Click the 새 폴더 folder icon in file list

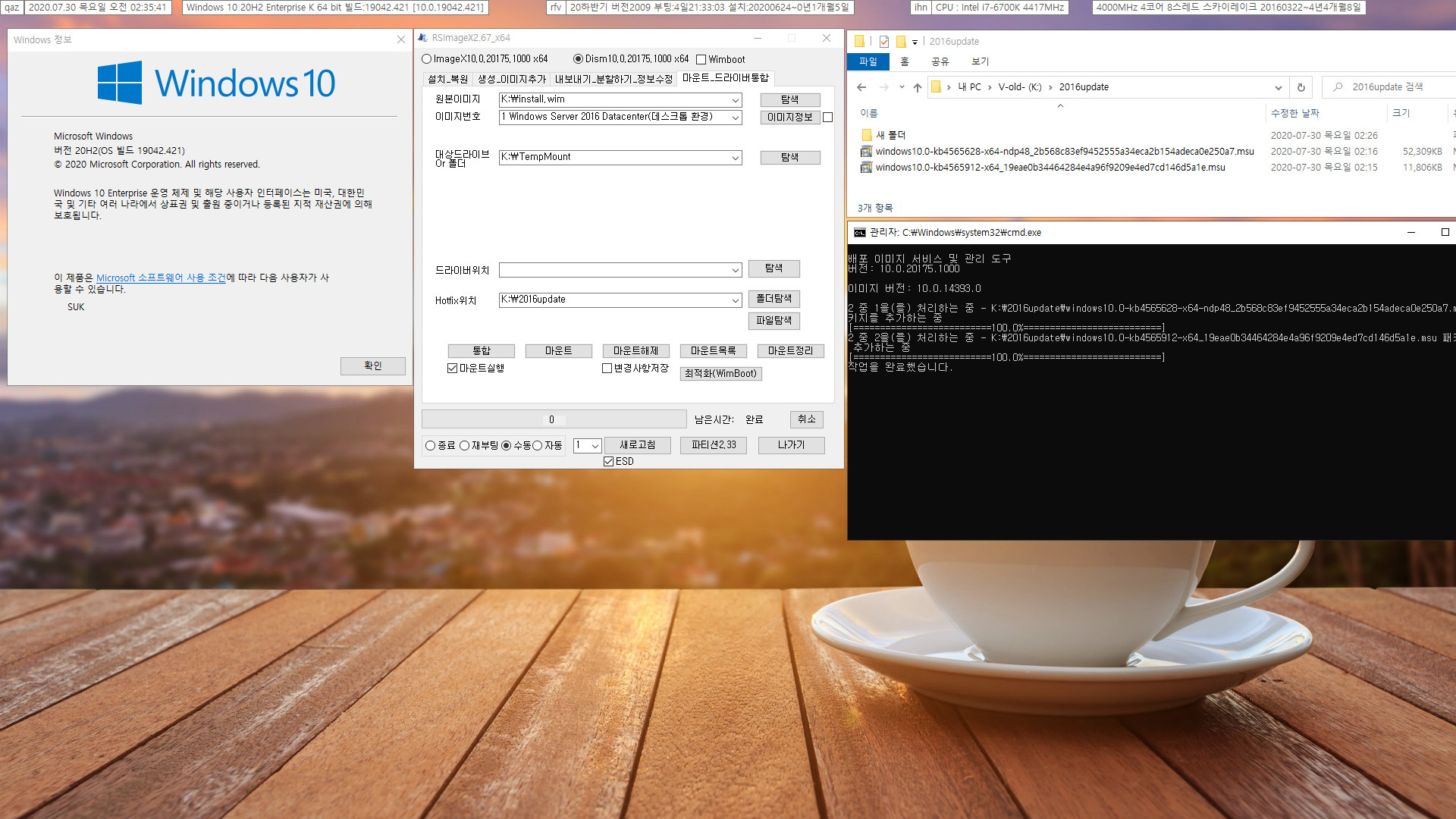867,135
